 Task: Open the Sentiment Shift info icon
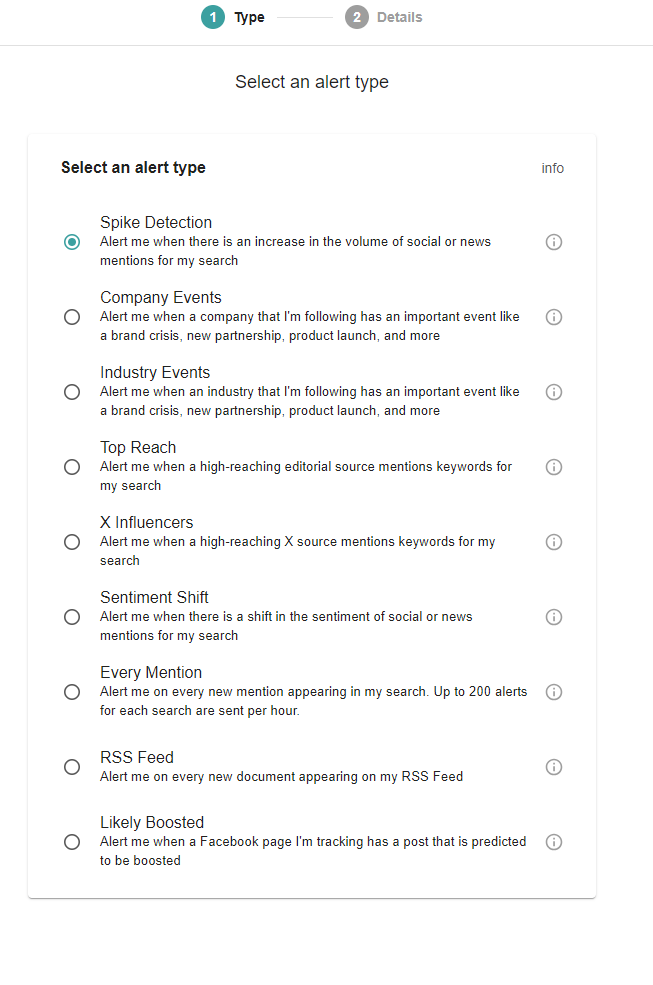coord(554,617)
